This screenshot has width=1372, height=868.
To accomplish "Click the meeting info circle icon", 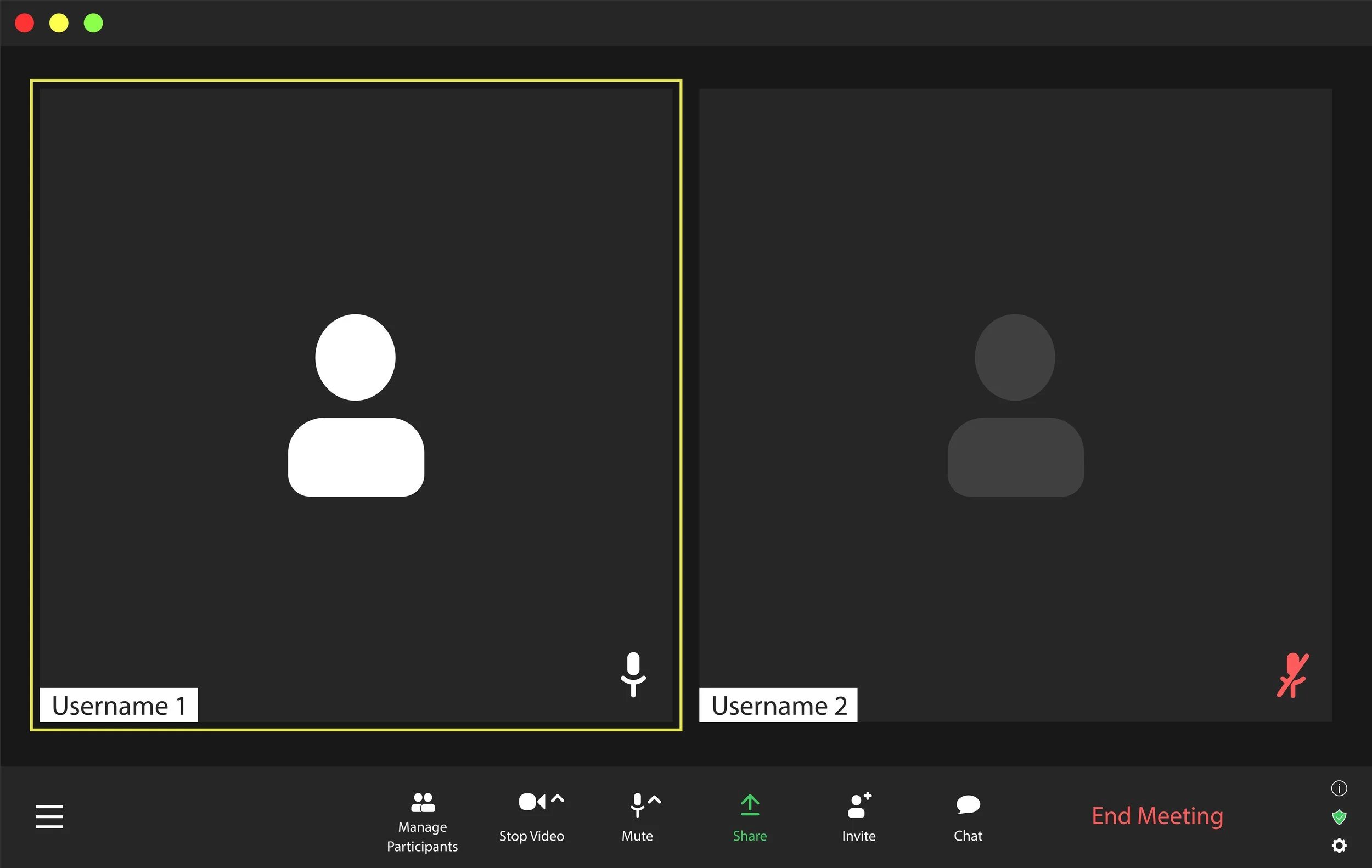I will point(1339,788).
